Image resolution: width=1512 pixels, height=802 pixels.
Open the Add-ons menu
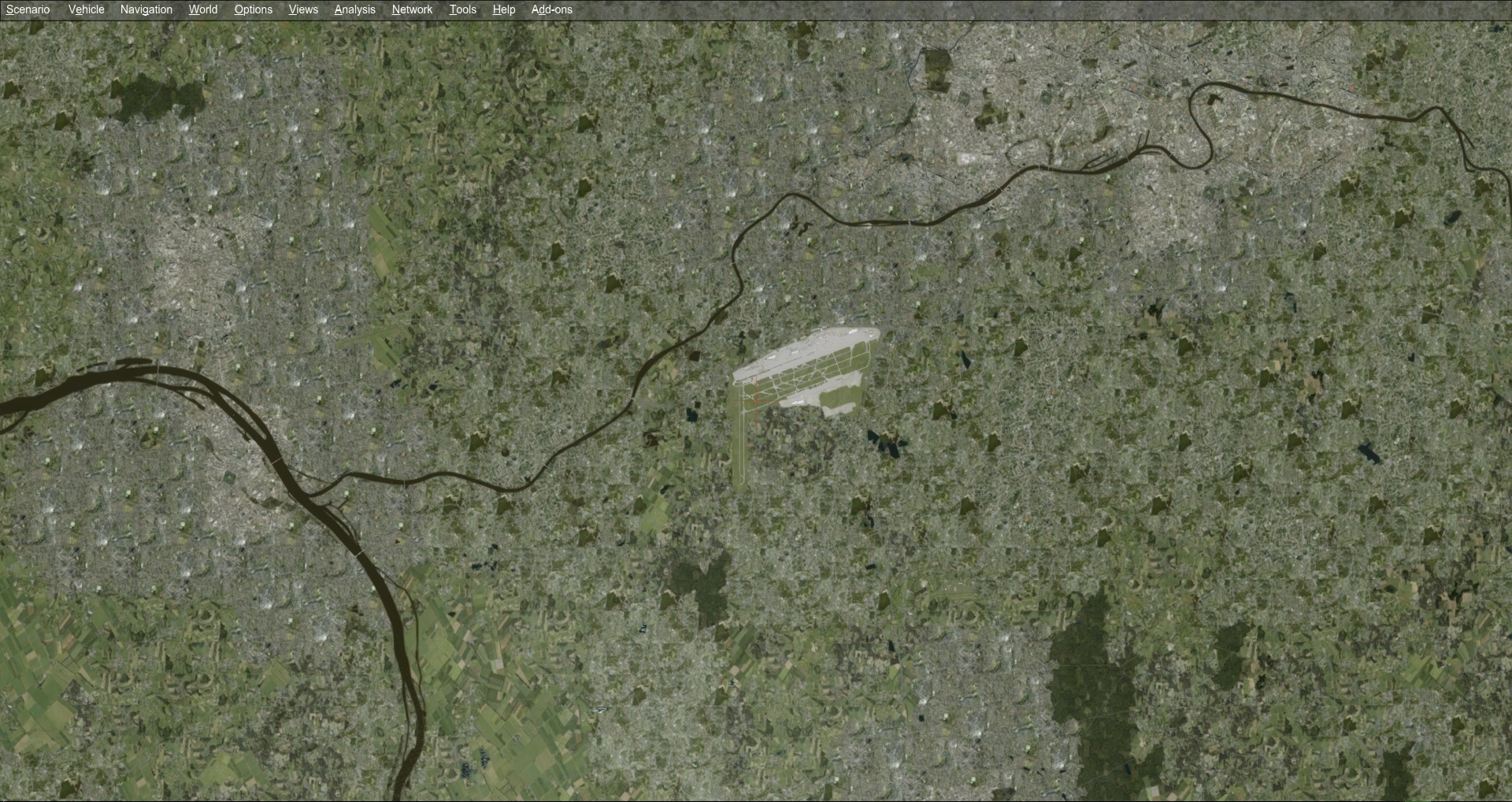click(x=551, y=9)
